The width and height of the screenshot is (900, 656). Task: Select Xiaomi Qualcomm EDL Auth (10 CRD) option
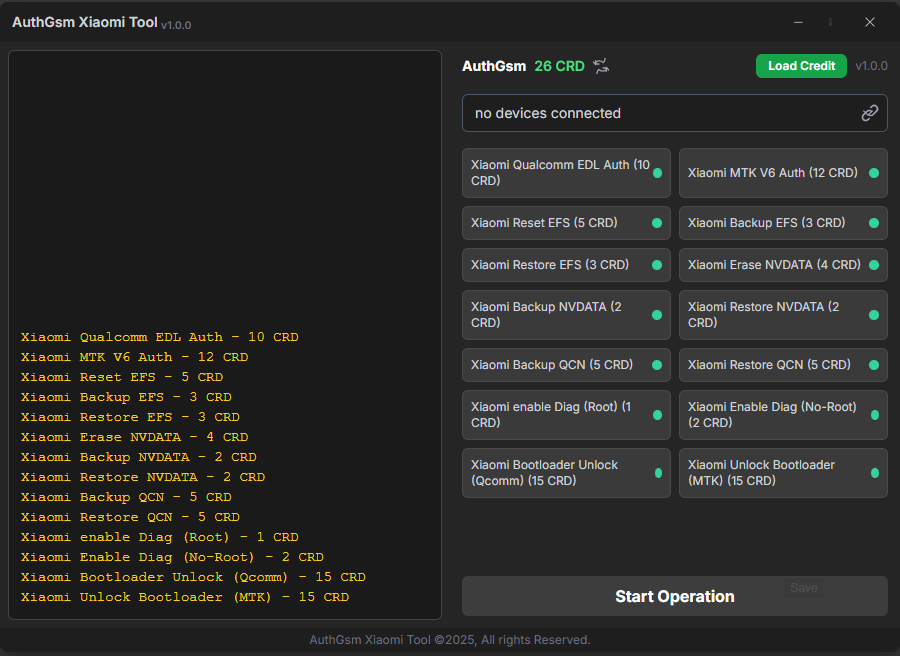pyautogui.click(x=566, y=173)
